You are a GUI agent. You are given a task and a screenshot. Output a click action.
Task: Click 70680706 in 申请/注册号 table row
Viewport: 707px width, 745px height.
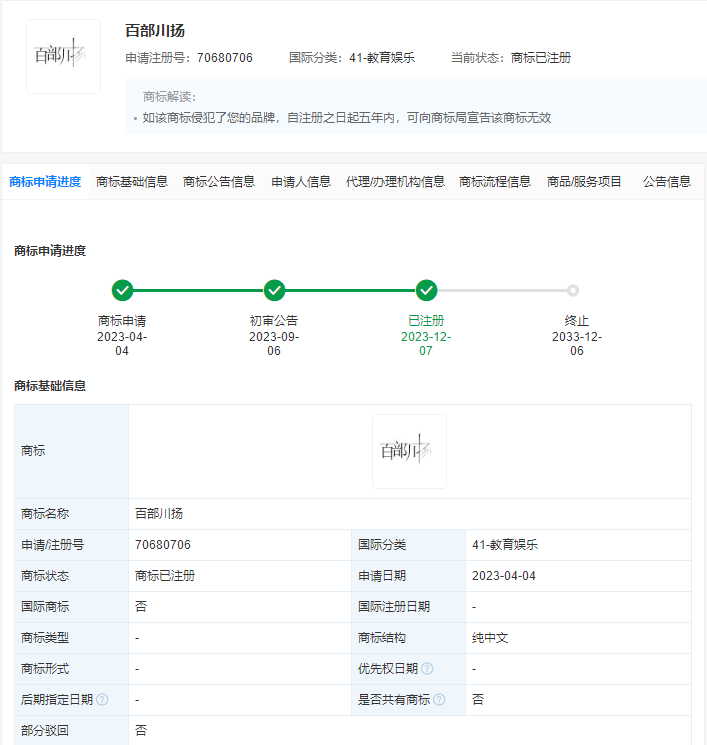[163, 544]
